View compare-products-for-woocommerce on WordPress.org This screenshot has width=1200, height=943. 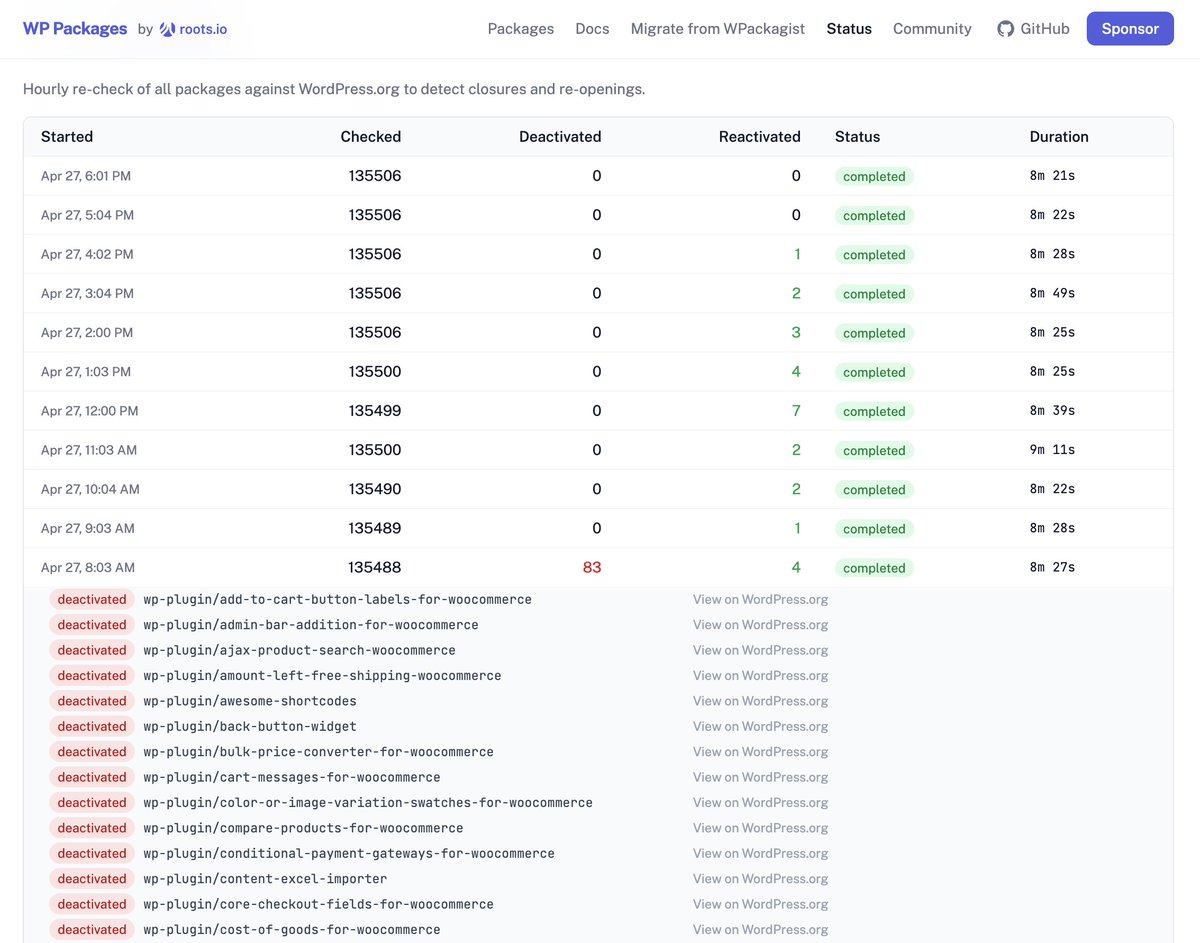coord(760,828)
